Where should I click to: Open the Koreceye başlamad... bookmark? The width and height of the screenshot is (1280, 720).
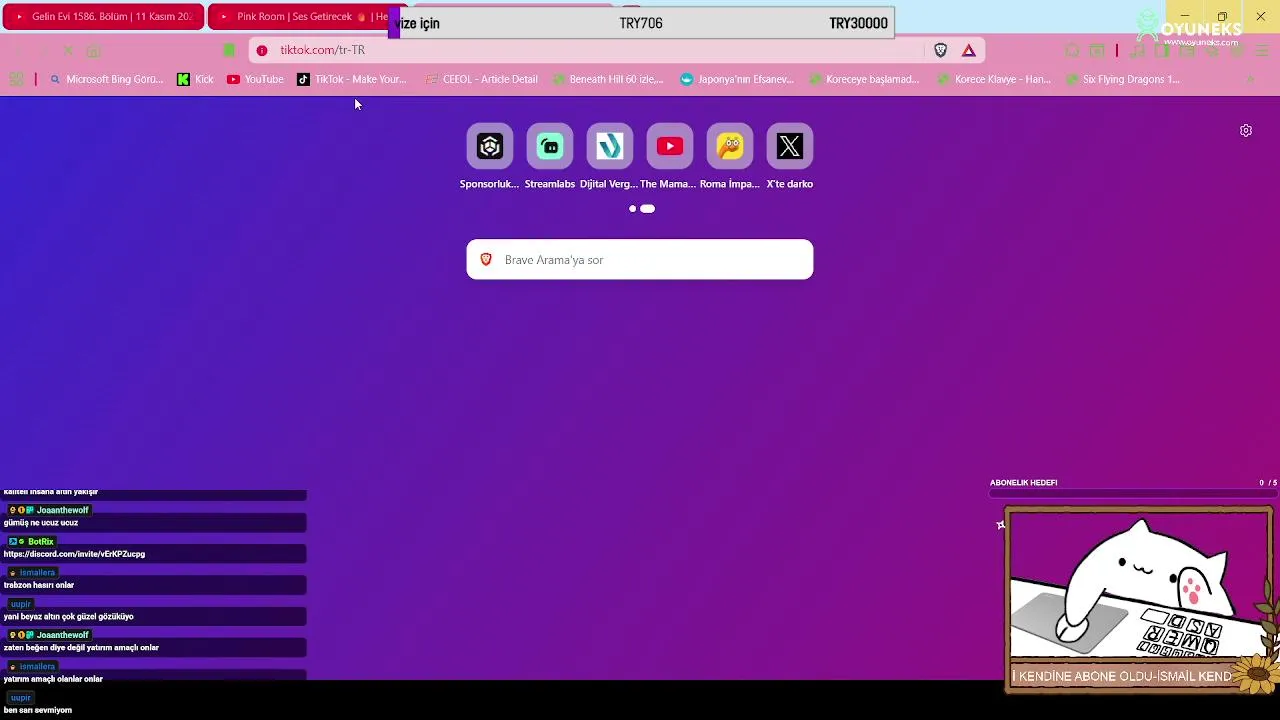[x=865, y=79]
